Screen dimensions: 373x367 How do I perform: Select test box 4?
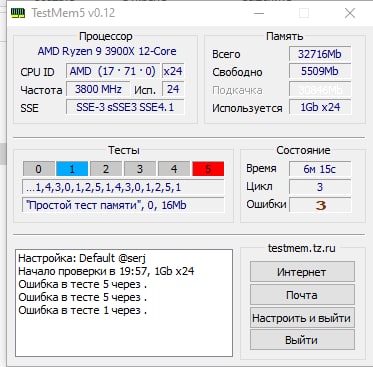coord(174,169)
